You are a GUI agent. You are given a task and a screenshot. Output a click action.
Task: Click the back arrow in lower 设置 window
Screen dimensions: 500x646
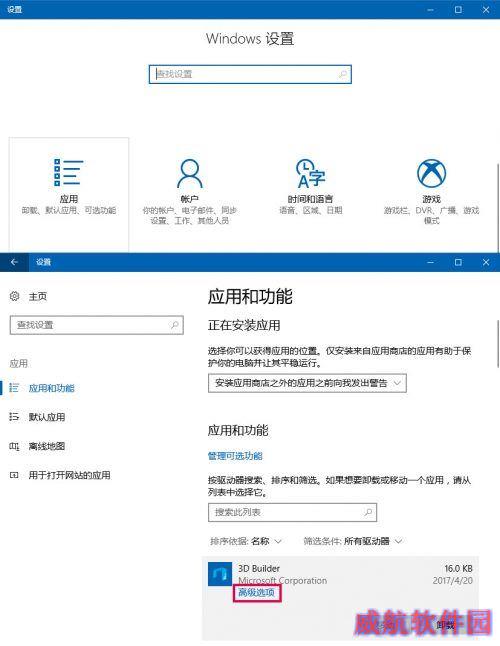[x=14, y=262]
